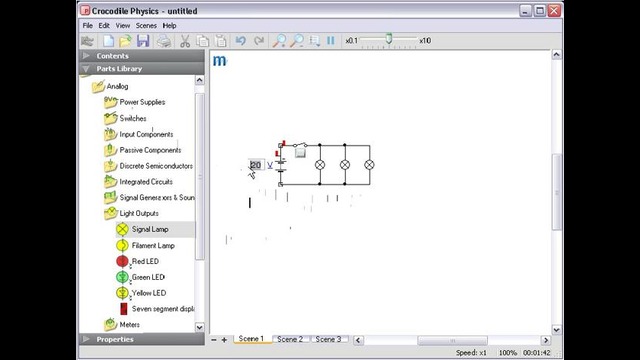
Task: Click the battery voltage input field
Action: tap(256, 165)
